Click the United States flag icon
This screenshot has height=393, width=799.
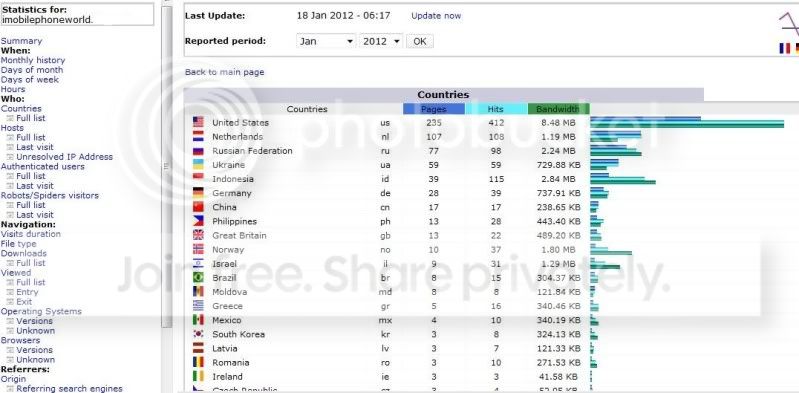click(198, 122)
